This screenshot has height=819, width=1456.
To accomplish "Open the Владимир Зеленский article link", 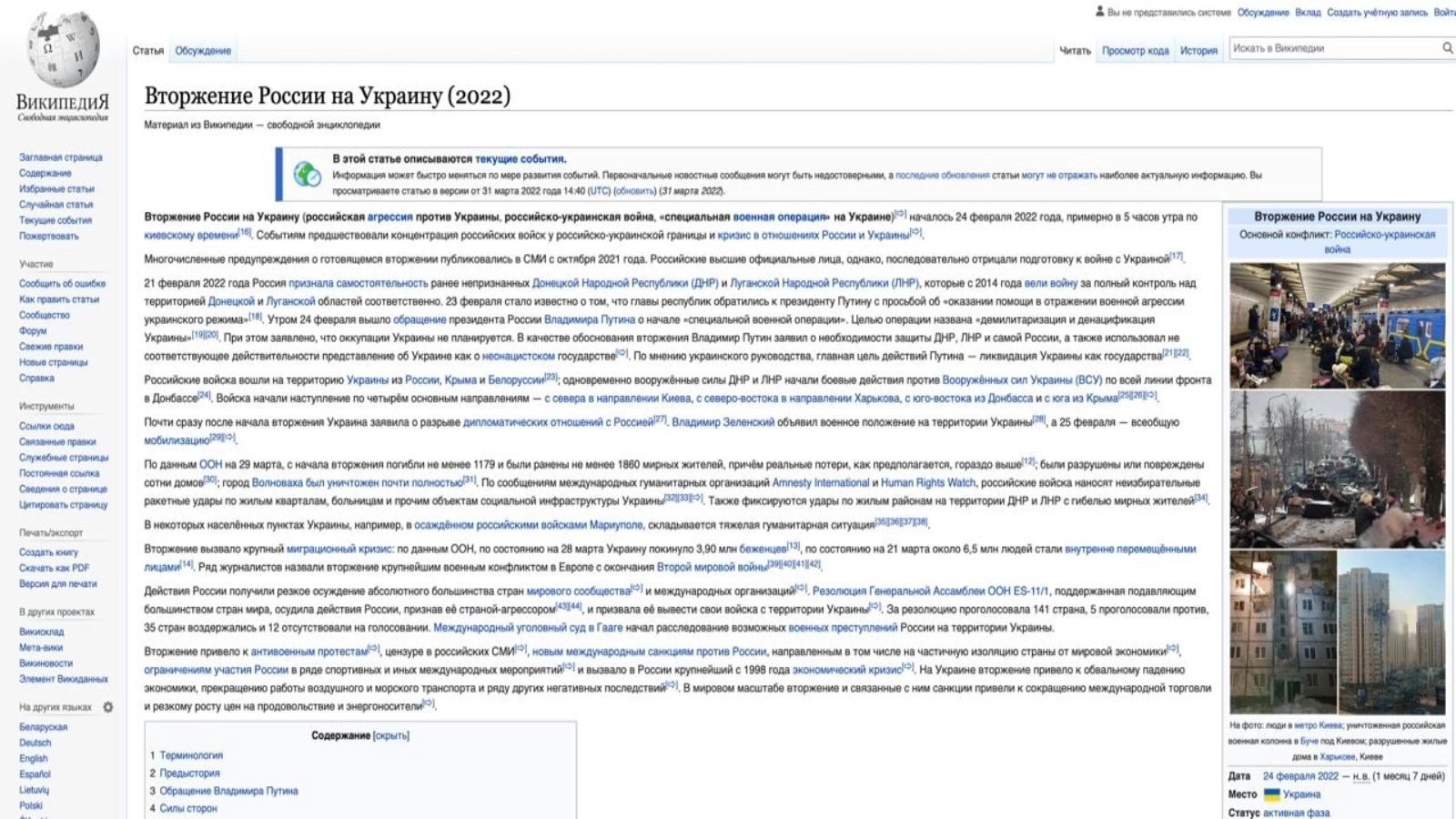I will click(723, 422).
